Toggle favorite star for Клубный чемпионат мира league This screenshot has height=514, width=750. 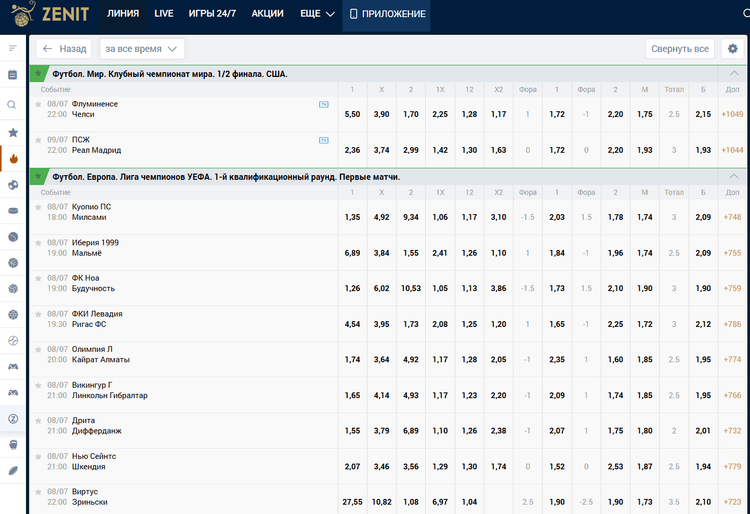pyautogui.click(x=39, y=74)
